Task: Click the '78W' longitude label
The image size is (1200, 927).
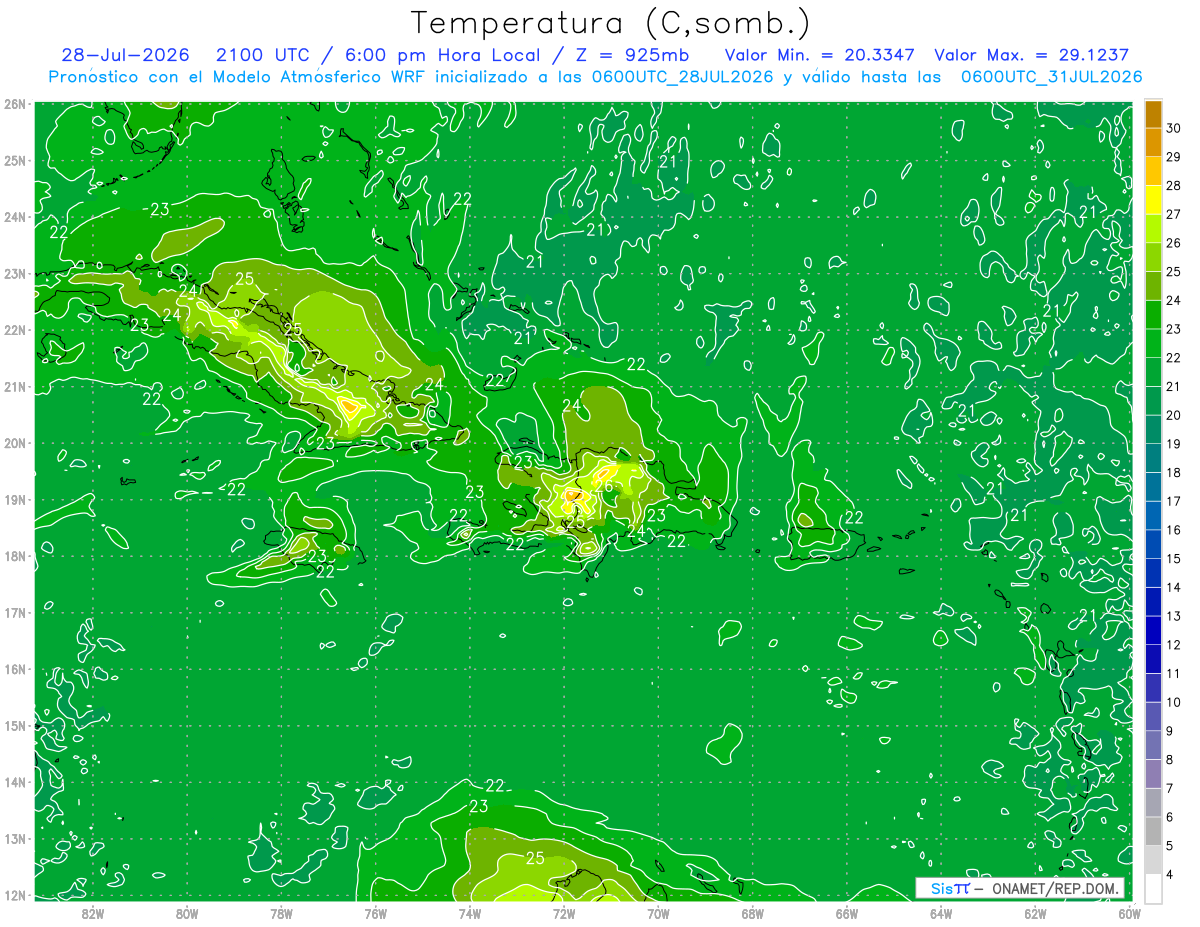Action: [x=281, y=912]
